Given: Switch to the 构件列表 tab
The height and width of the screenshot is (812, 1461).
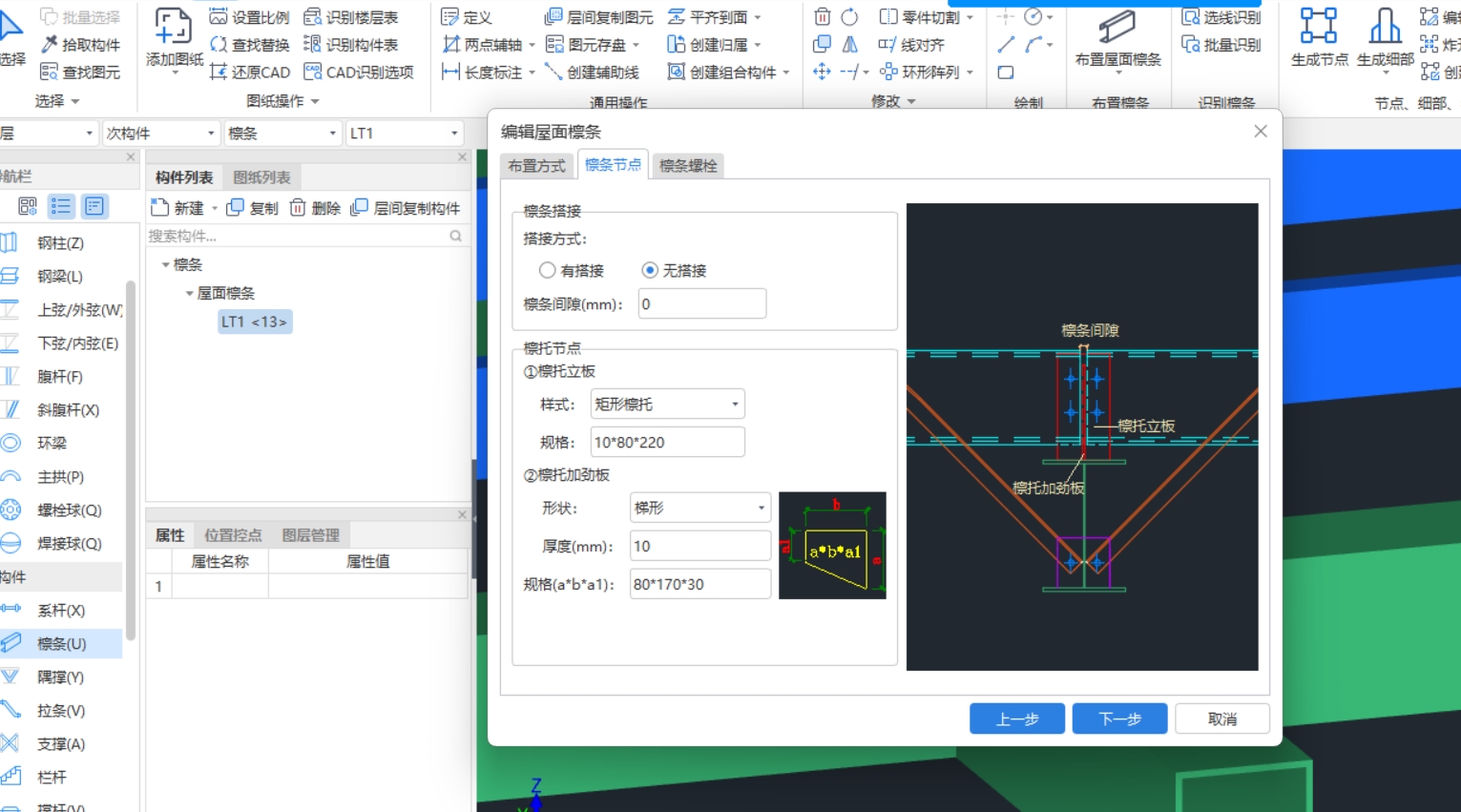Looking at the screenshot, I should 184,177.
